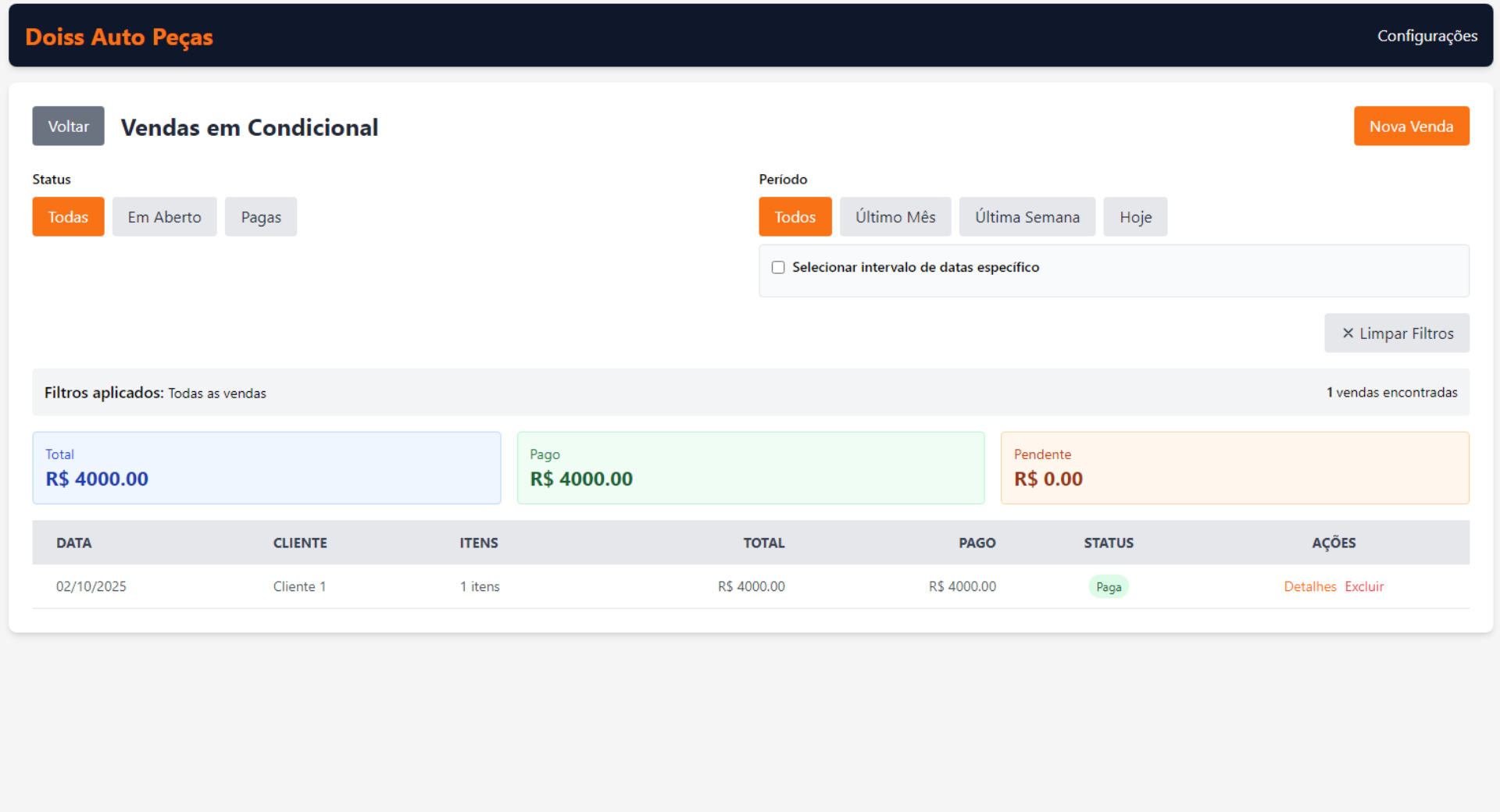Click the Limpar Filtros X button
This screenshot has width=1500, height=812.
[x=1396, y=333]
